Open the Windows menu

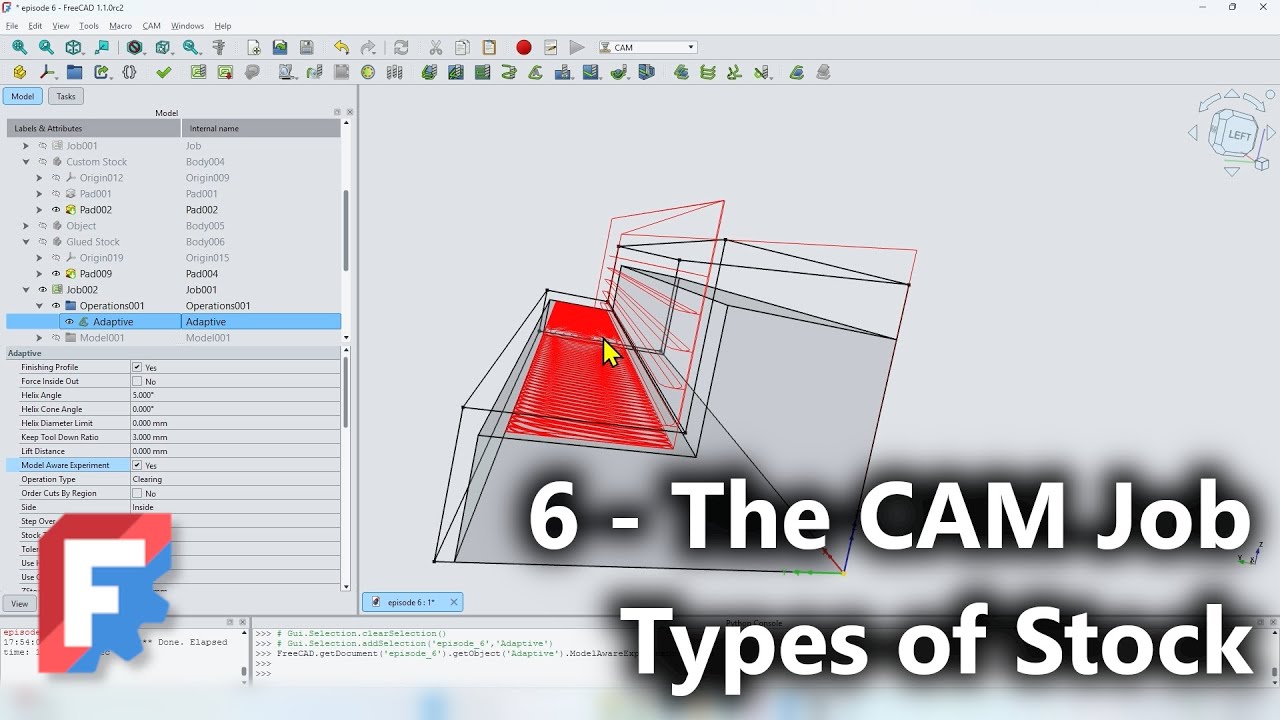coord(187,26)
